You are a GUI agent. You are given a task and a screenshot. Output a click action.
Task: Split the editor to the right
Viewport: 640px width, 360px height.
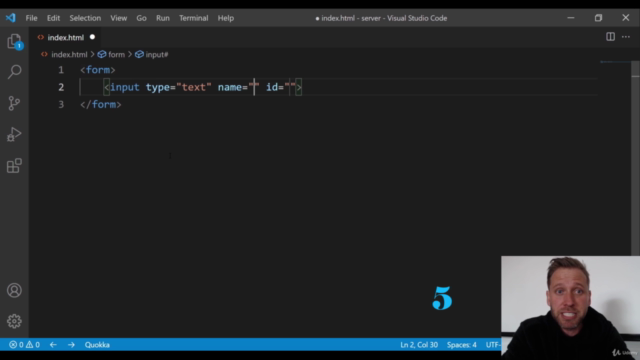pyautogui.click(x=610, y=37)
